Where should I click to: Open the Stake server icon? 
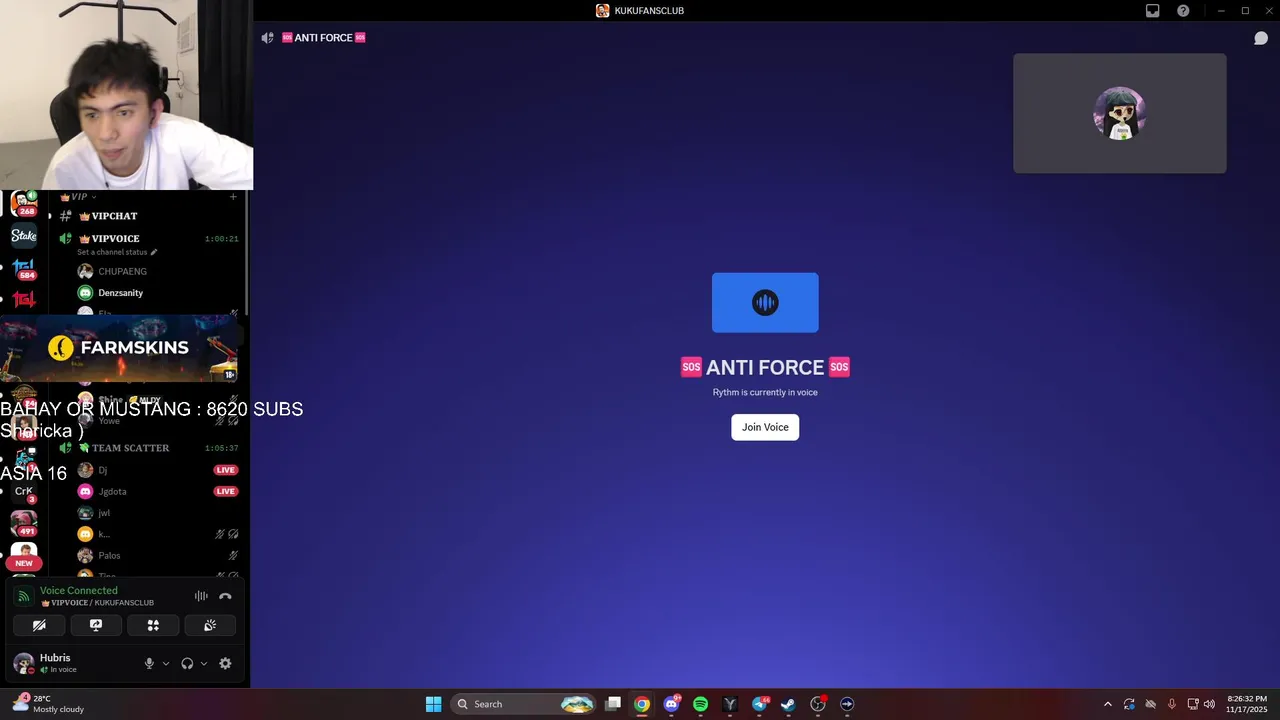click(24, 236)
